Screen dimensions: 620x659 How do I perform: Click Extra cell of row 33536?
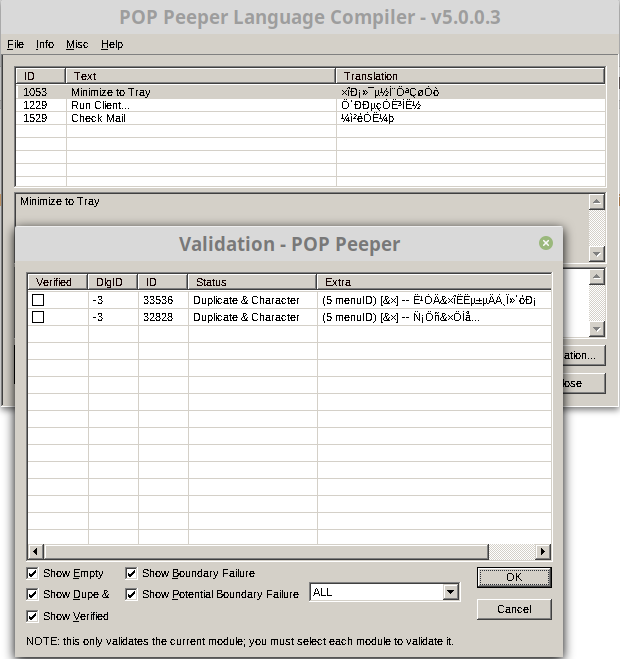pos(434,300)
